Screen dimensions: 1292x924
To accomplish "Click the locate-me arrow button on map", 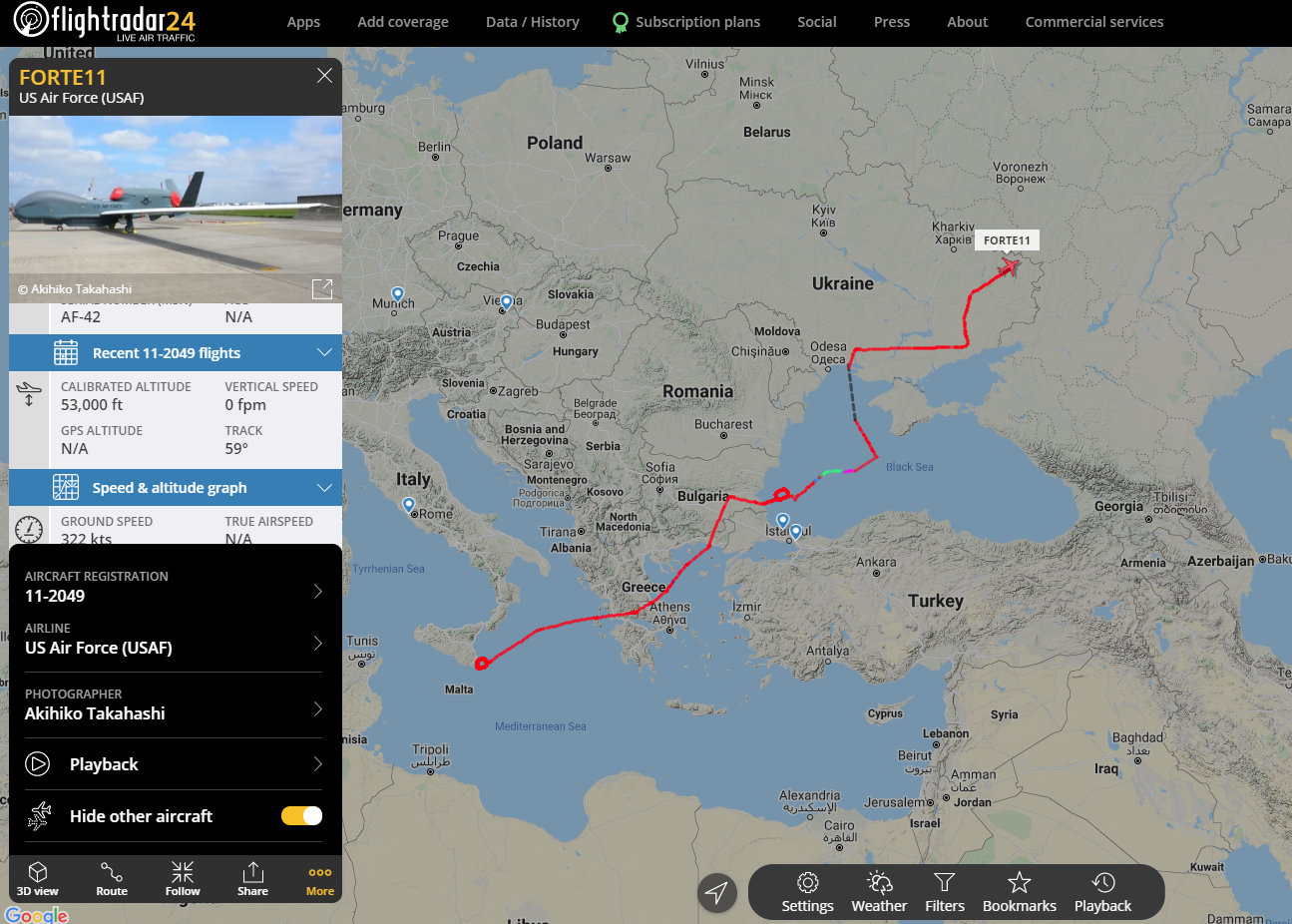I will [x=717, y=892].
